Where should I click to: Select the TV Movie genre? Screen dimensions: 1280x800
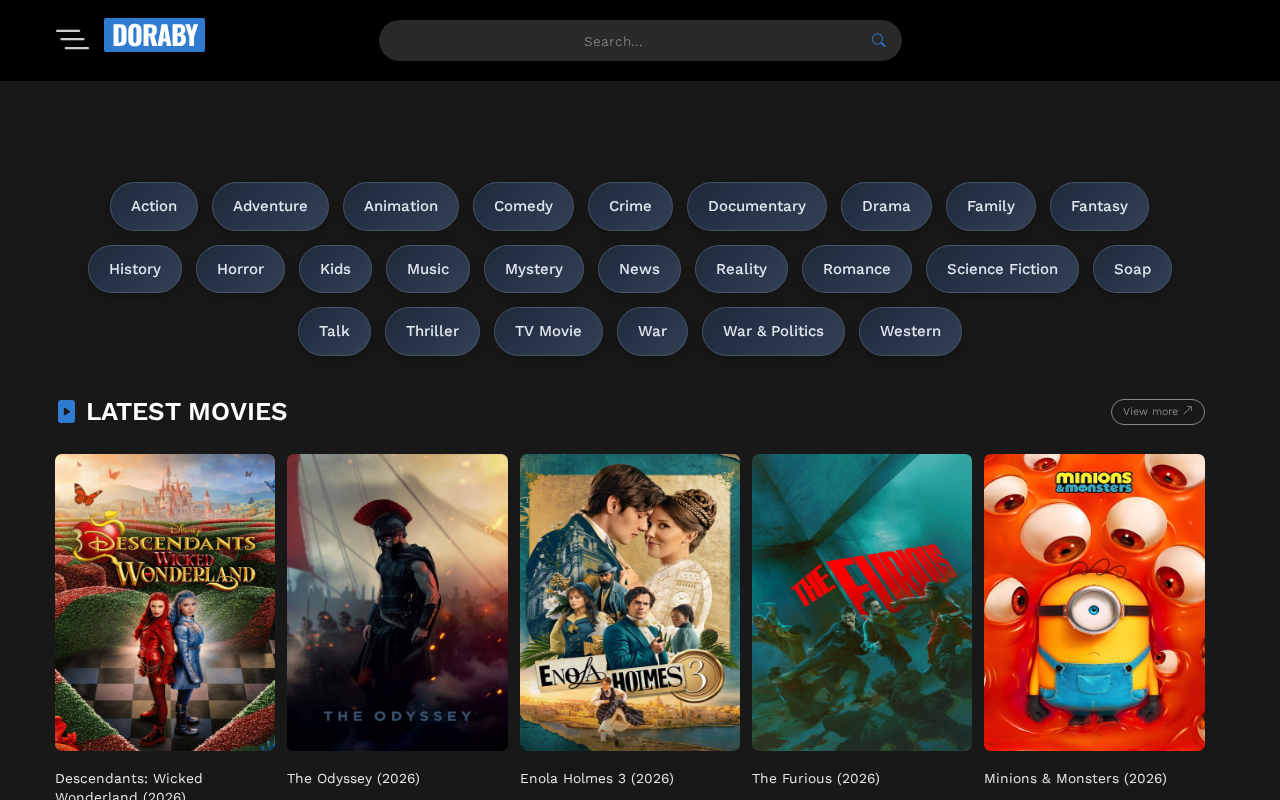pos(548,331)
